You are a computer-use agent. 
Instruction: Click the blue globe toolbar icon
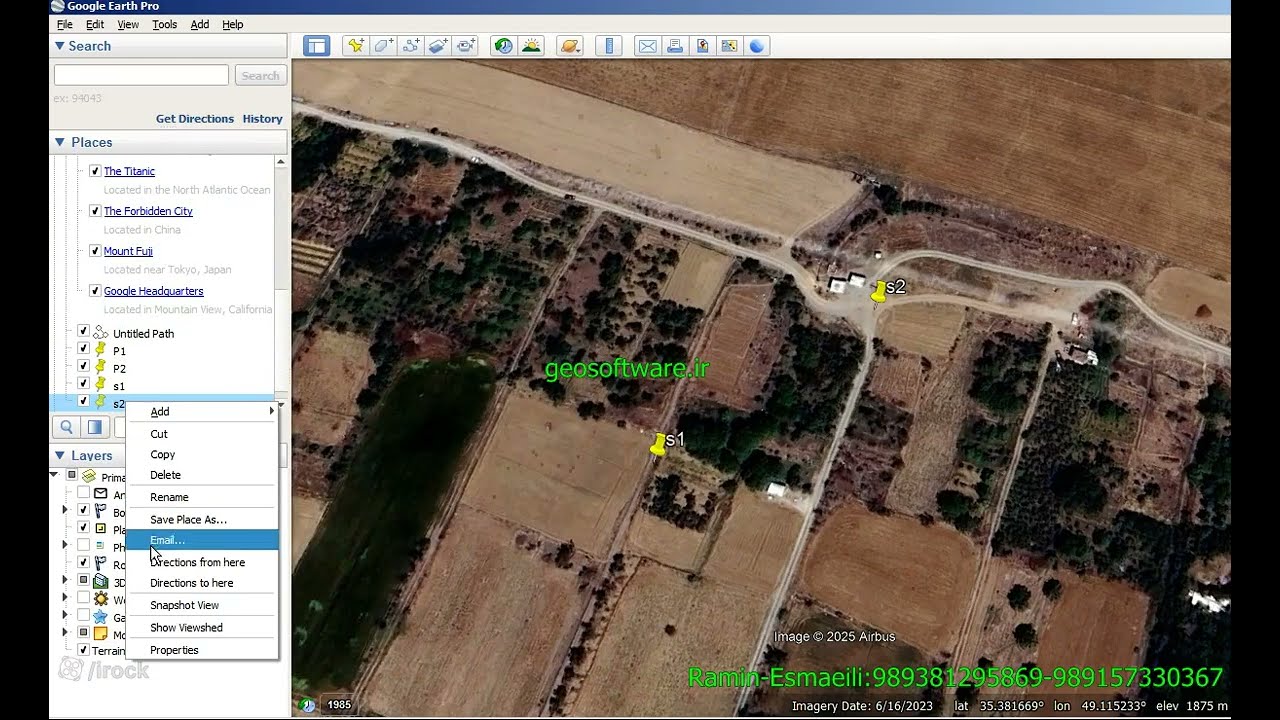coord(757,45)
